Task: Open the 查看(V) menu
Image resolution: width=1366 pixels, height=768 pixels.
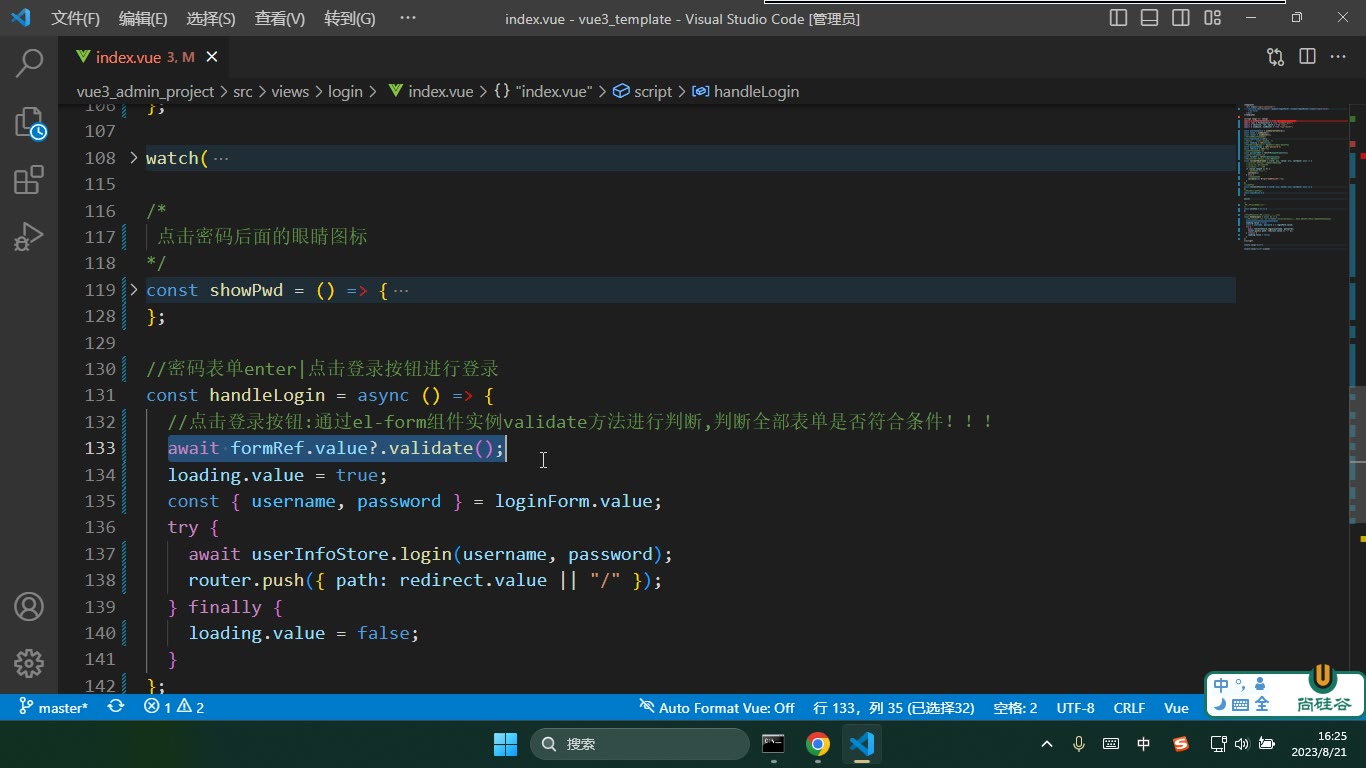Action: point(280,18)
